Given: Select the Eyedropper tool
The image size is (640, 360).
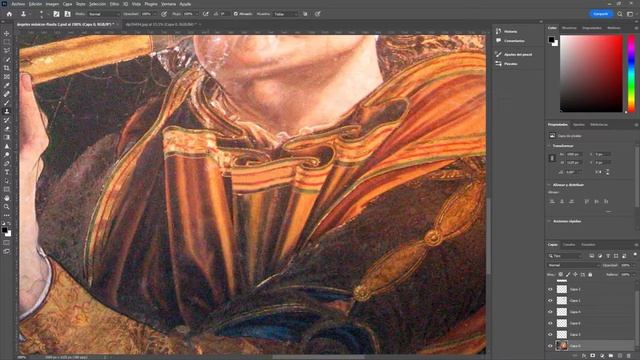Looking at the screenshot, I should point(7,85).
